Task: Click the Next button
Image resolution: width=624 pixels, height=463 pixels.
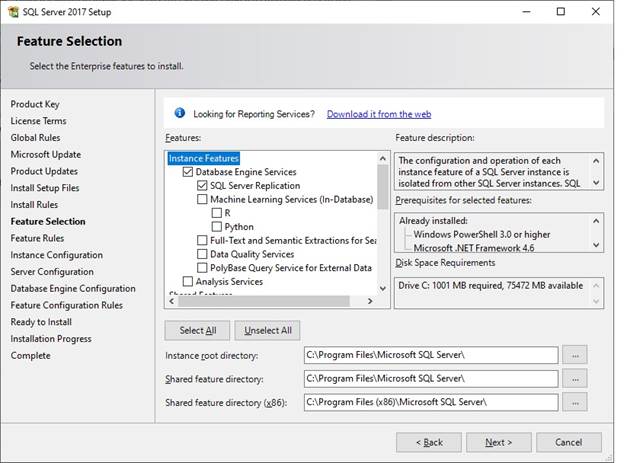Action: click(498, 442)
